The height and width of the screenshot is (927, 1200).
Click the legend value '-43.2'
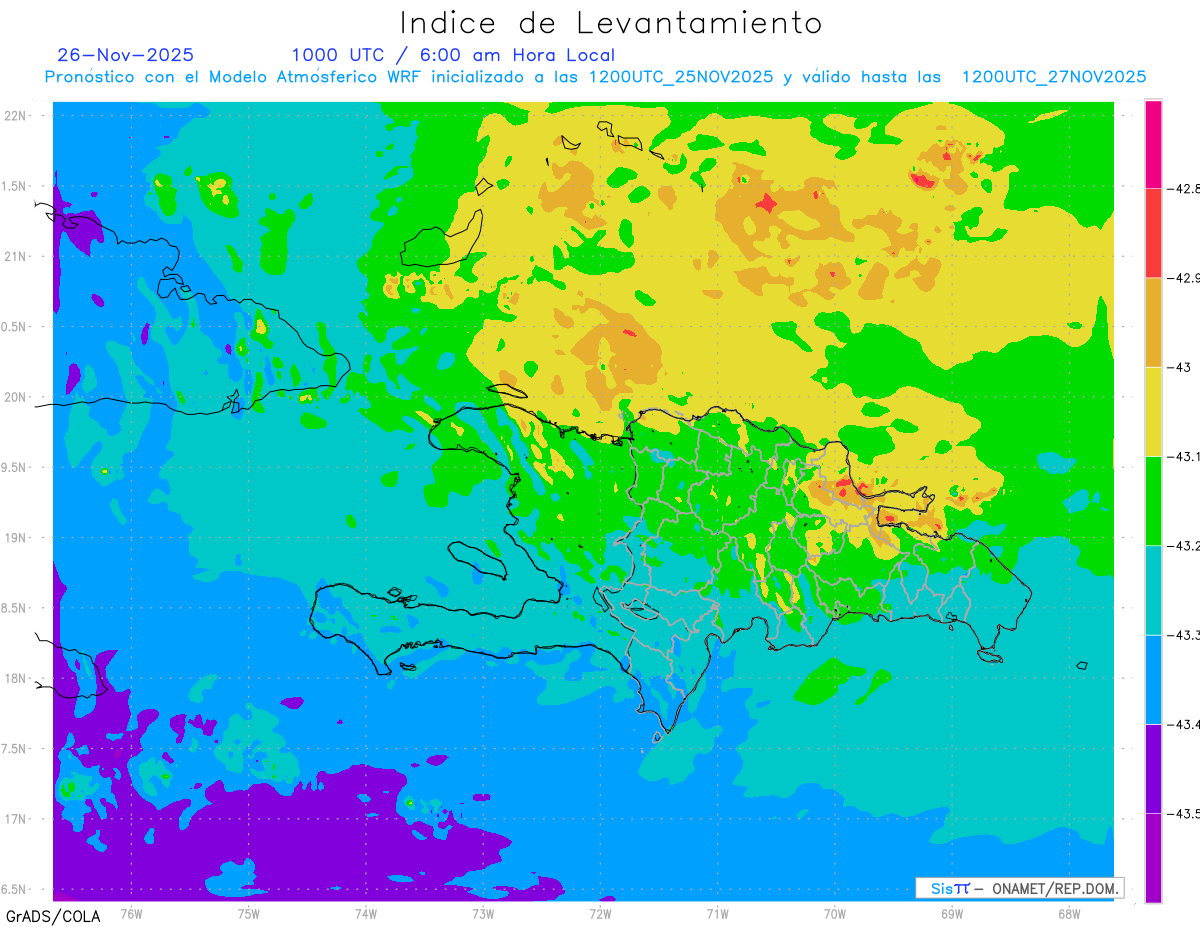(1184, 546)
